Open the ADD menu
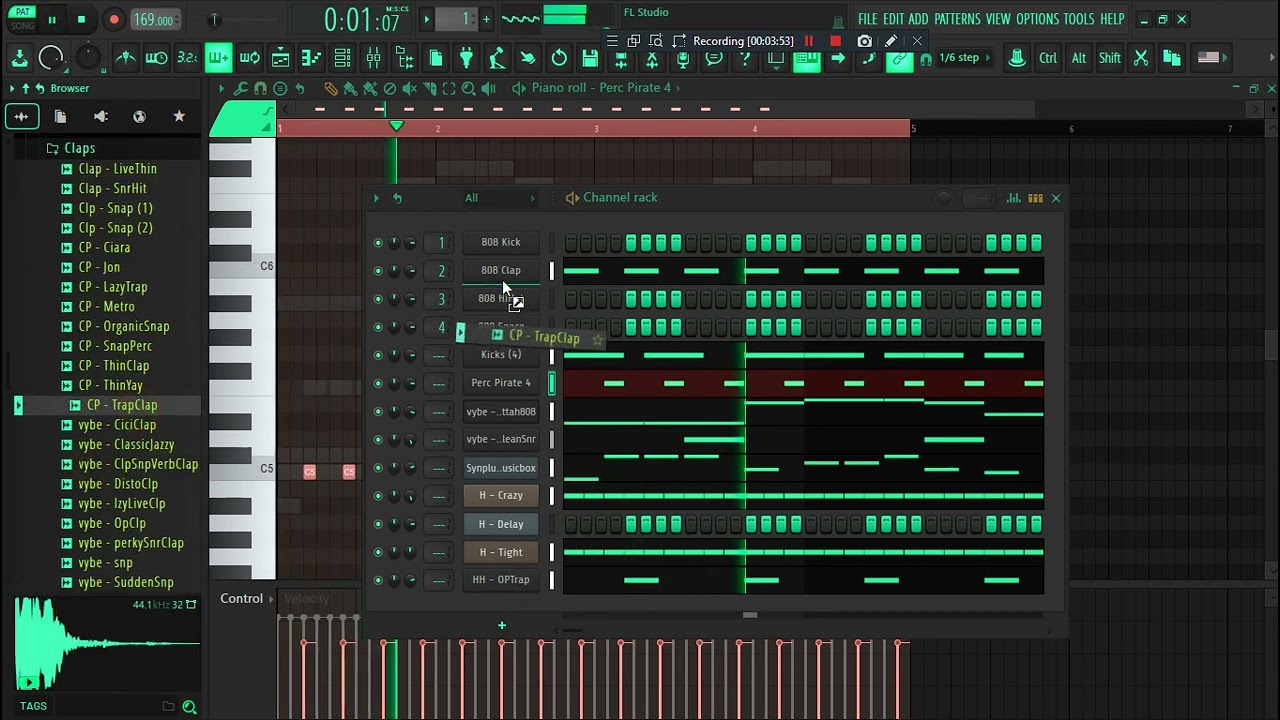This screenshot has height=720, width=1280. (918, 19)
